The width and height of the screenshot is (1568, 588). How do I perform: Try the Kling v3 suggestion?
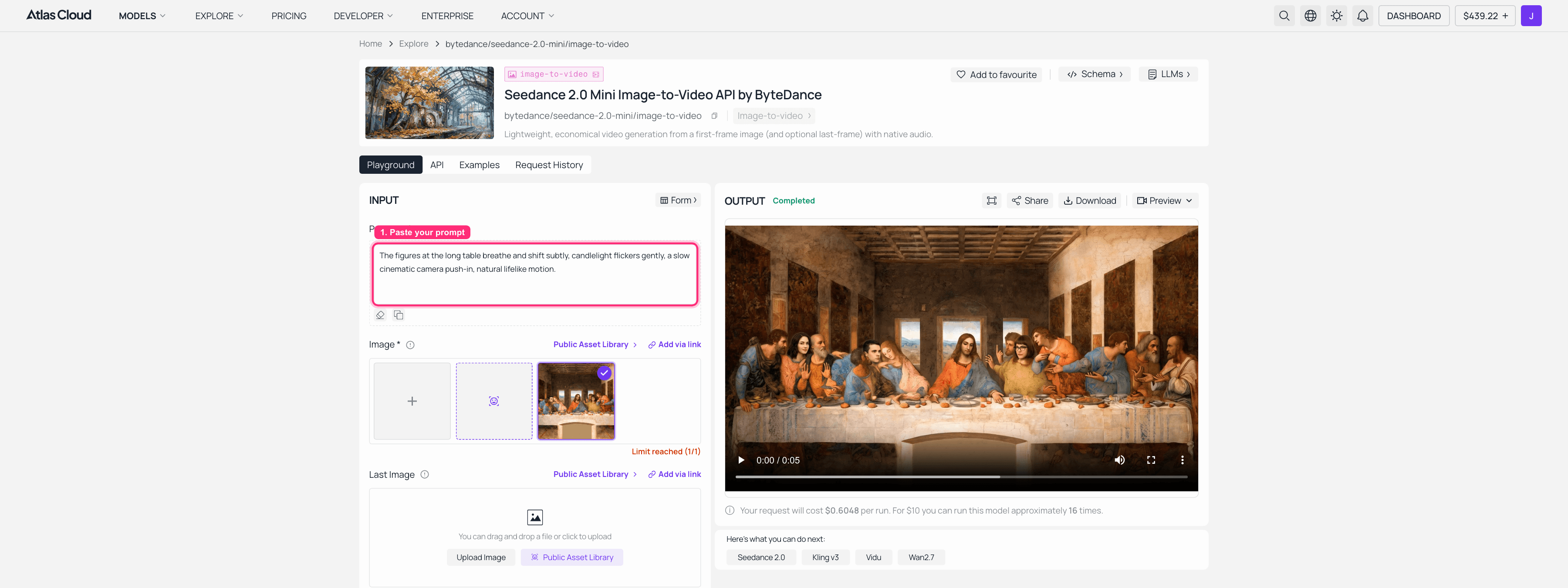[825, 558]
